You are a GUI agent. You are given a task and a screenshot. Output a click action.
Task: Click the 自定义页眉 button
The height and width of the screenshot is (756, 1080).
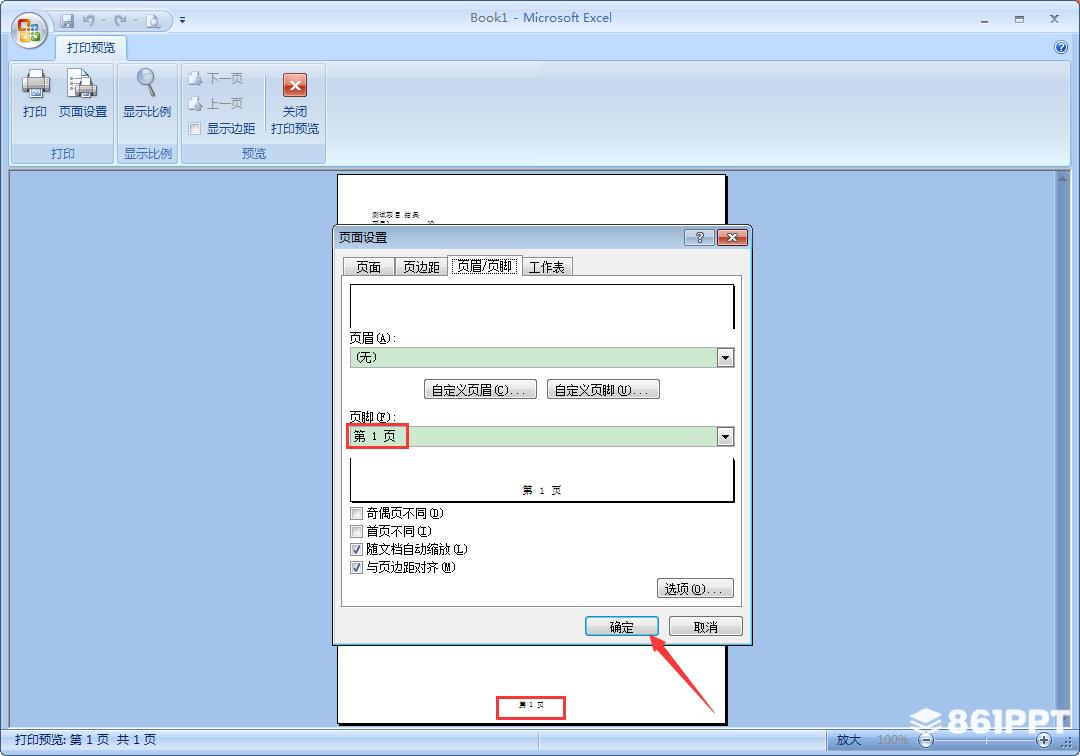click(479, 390)
